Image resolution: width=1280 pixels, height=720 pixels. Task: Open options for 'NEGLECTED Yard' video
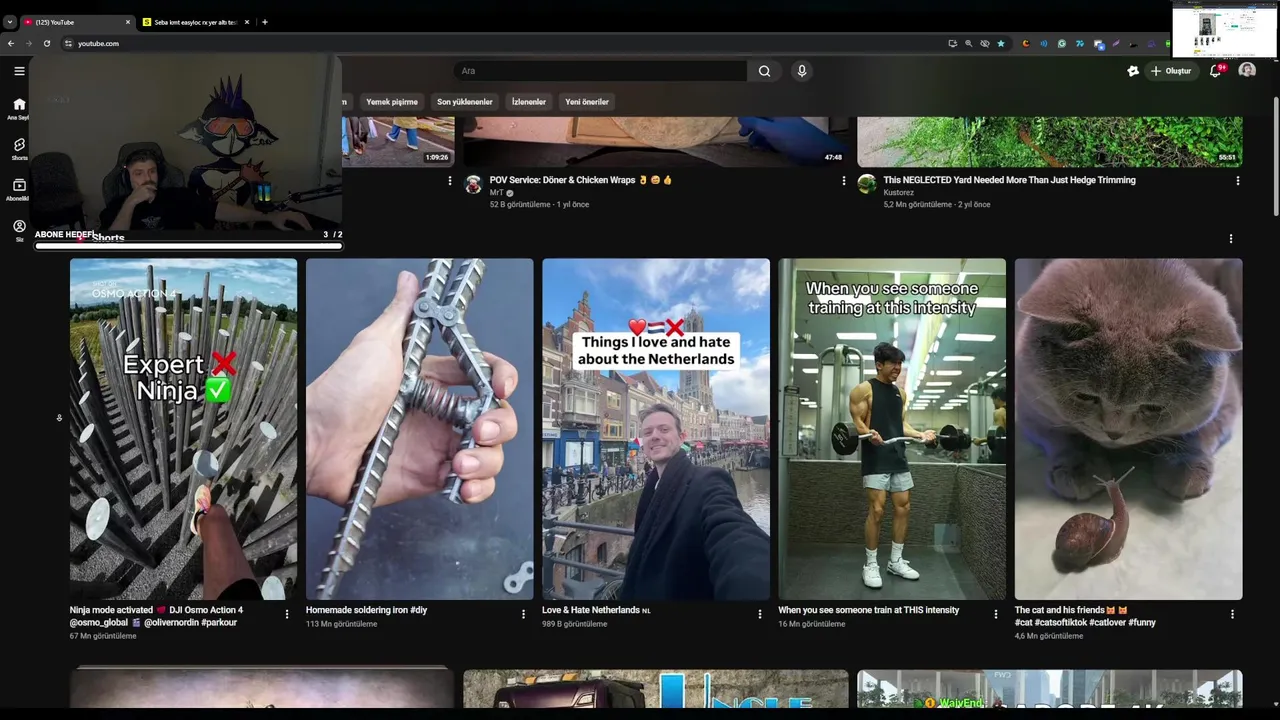click(1238, 181)
